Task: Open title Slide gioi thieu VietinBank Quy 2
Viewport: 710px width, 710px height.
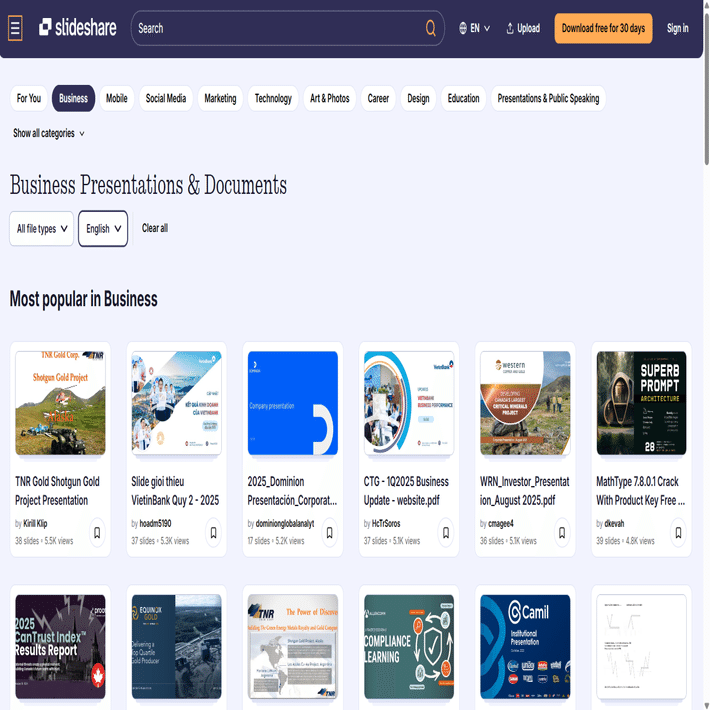Action: click(x=175, y=491)
